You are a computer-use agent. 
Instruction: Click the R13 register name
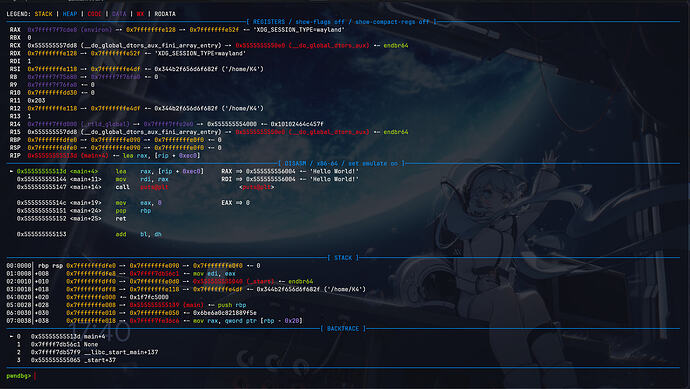pyautogui.click(x=15, y=116)
